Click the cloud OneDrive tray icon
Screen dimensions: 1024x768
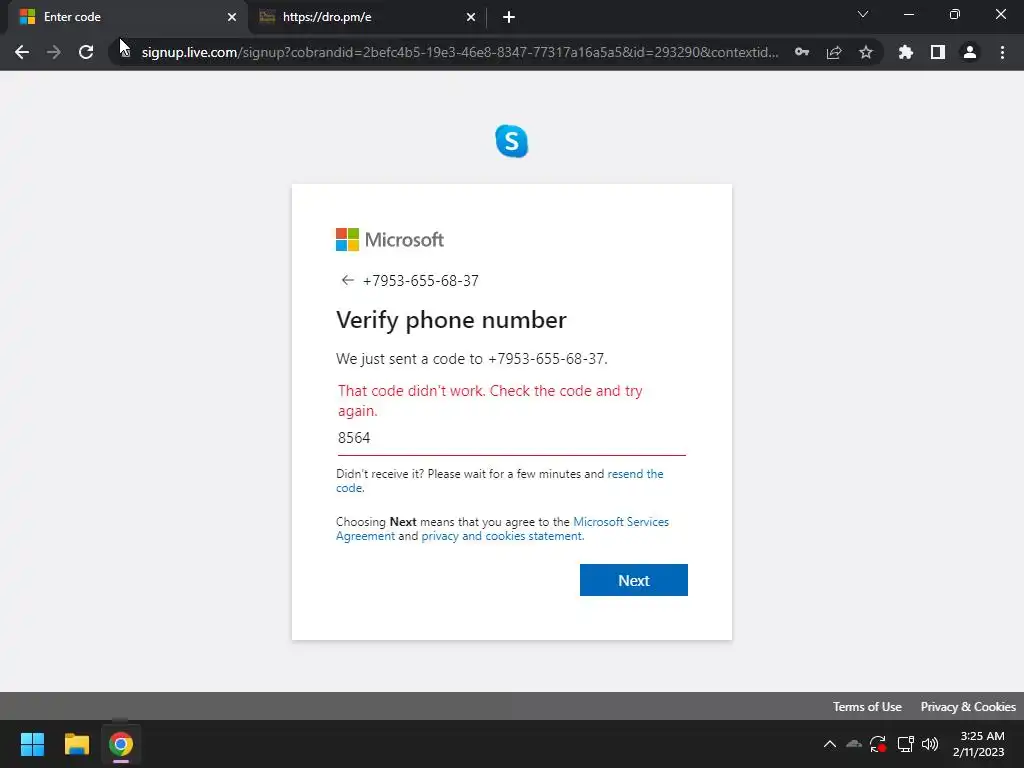(854, 744)
